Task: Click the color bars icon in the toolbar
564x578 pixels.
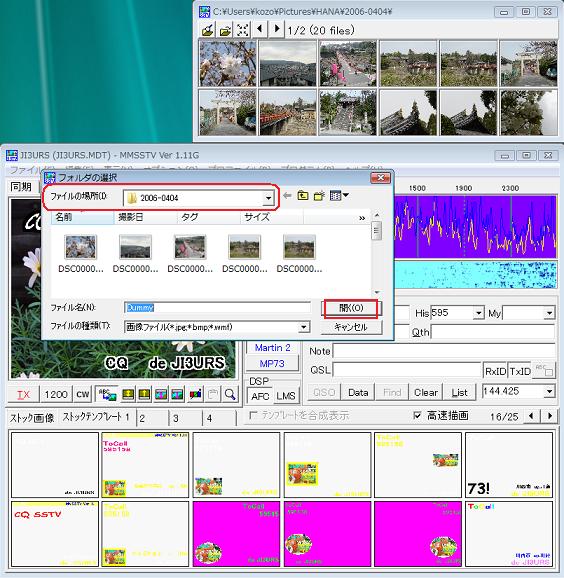Action: [x=195, y=394]
